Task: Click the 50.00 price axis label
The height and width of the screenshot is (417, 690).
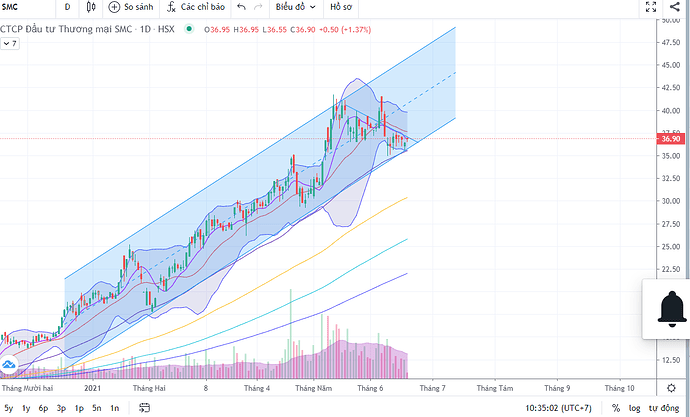Action: (x=671, y=21)
